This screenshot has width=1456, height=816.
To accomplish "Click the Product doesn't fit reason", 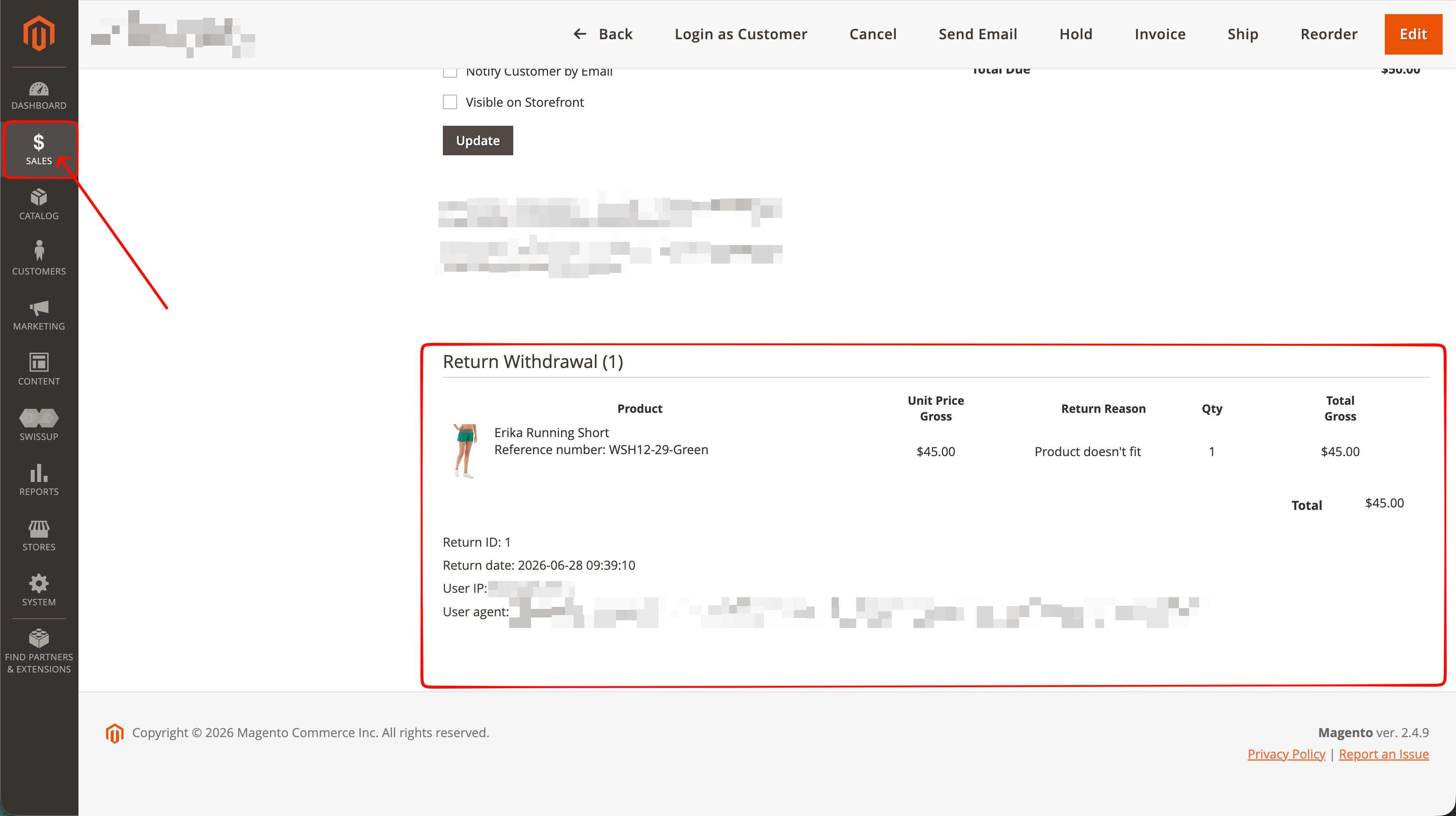I will pos(1088,452).
